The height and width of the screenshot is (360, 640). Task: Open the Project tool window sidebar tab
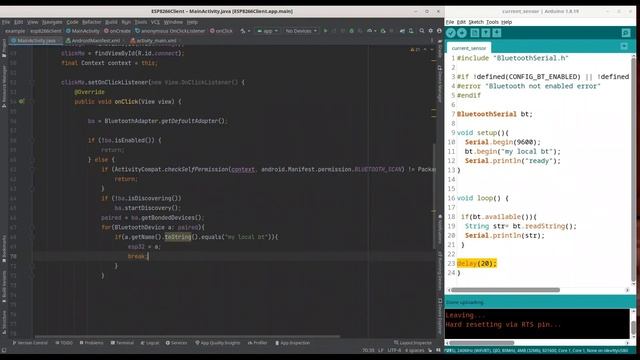click(x=4, y=47)
